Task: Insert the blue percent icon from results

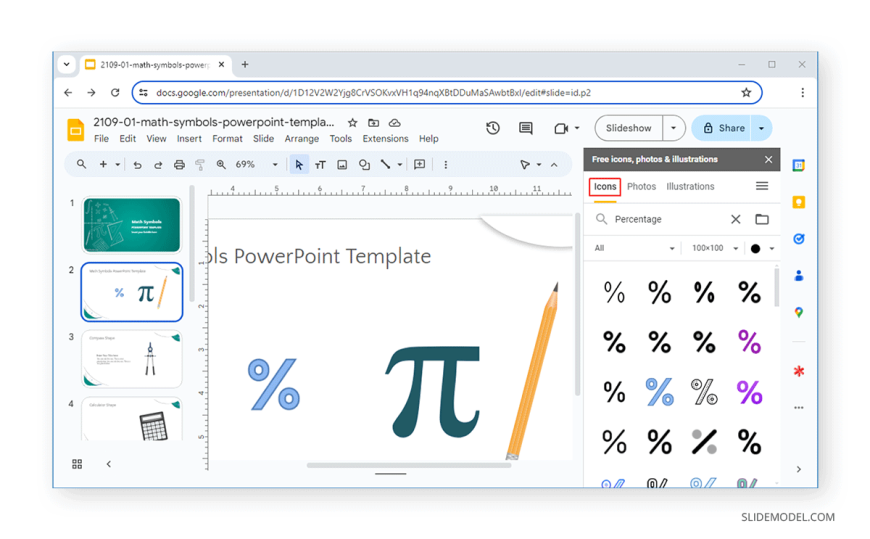Action: point(660,392)
